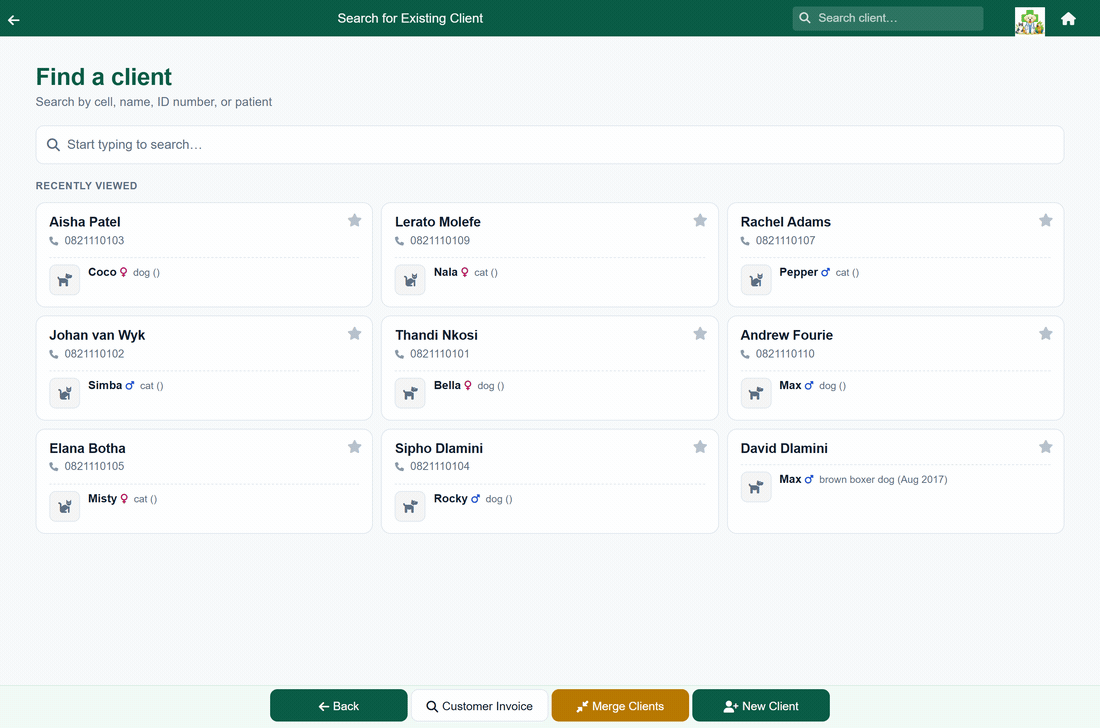This screenshot has width=1100, height=728.
Task: Open Aisha Patel client name
Action: click(85, 222)
